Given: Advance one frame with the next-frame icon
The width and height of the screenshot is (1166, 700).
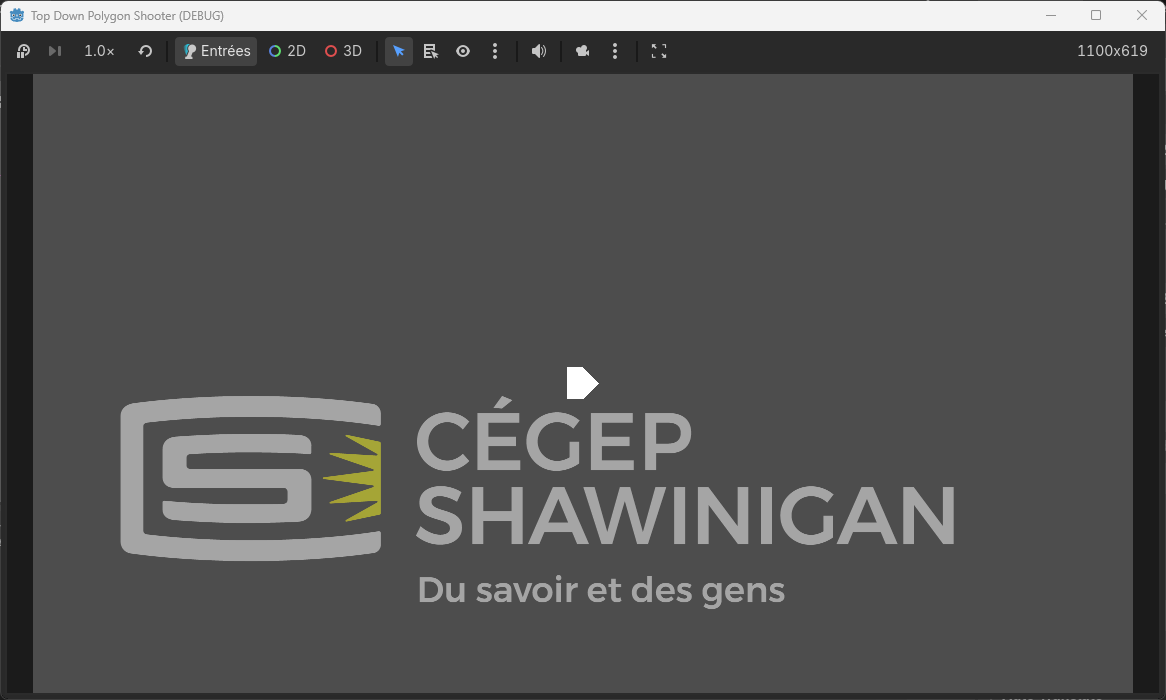Looking at the screenshot, I should [x=54, y=51].
